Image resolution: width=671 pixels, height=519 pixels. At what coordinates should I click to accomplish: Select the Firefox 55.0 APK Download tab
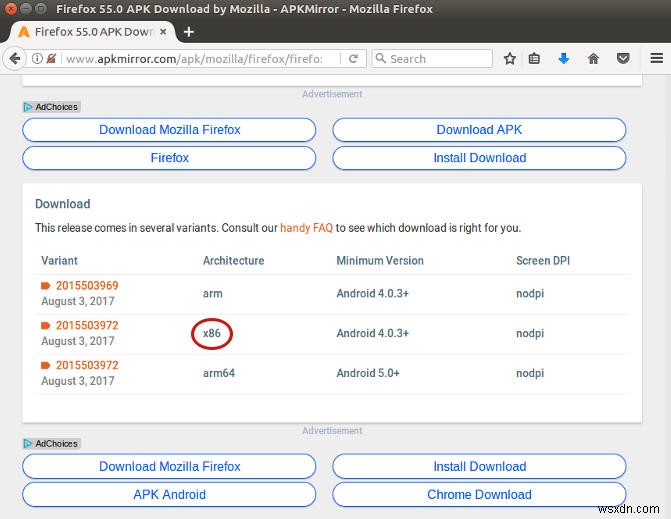[x=91, y=32]
